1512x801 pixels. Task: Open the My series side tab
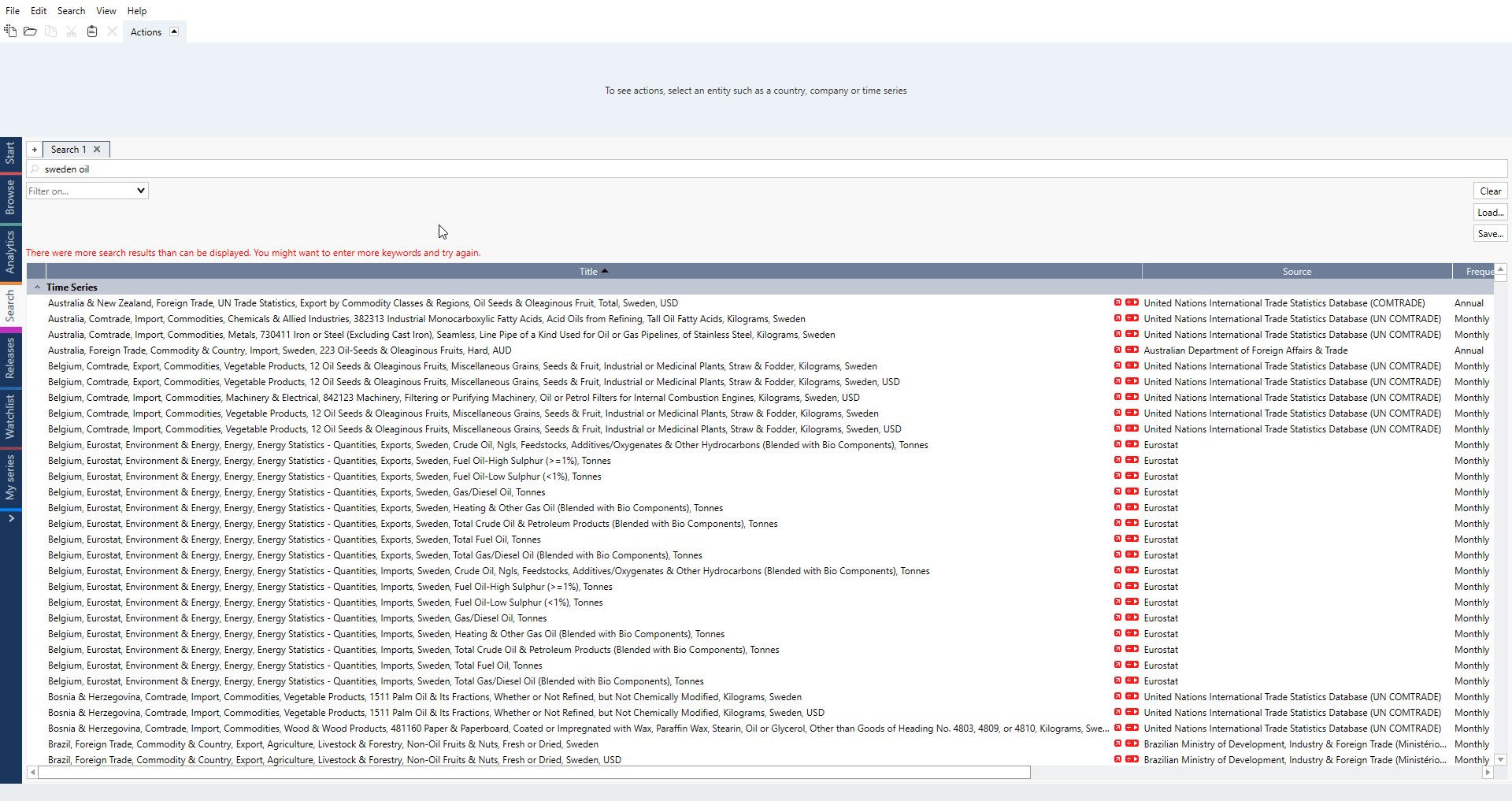(x=10, y=477)
